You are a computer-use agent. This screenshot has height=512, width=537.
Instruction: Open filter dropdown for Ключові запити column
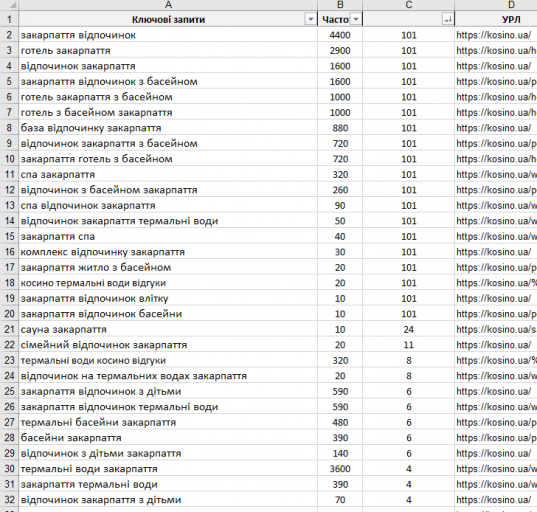[310, 20]
